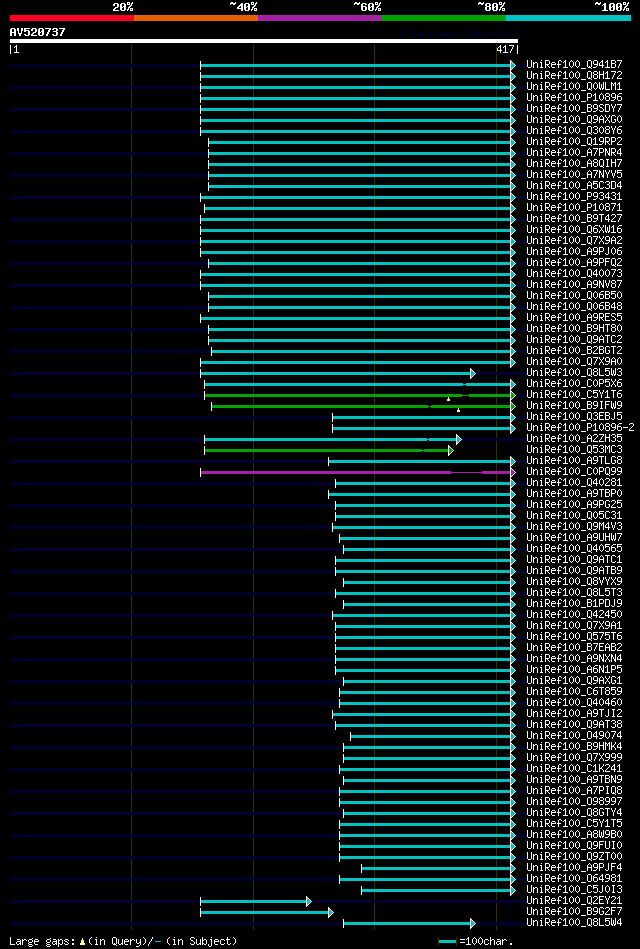Click the UniRef100_Q9ZT00 label
Screen dimensions: 640x949
(x=574, y=858)
